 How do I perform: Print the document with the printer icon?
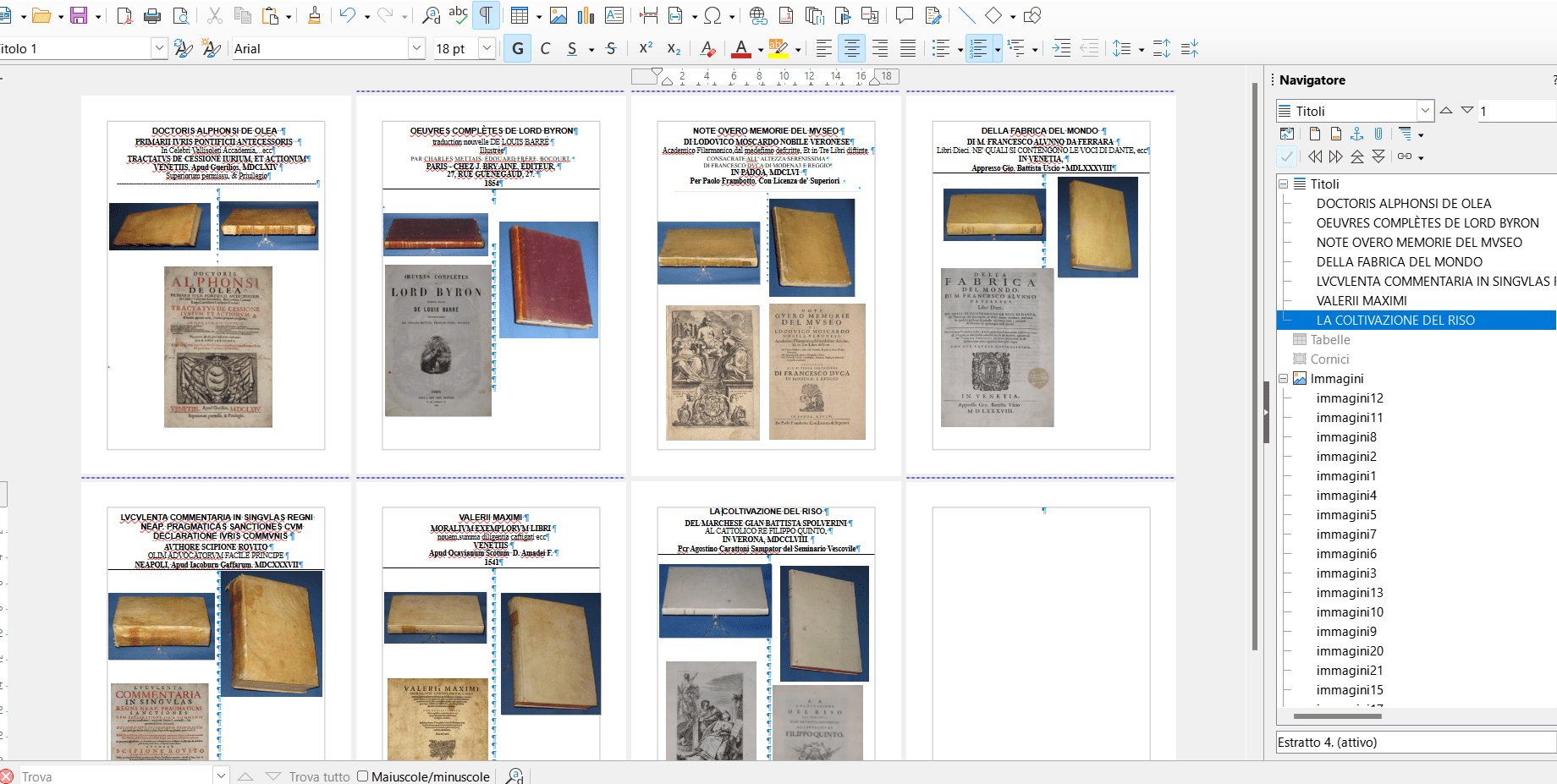click(x=152, y=15)
